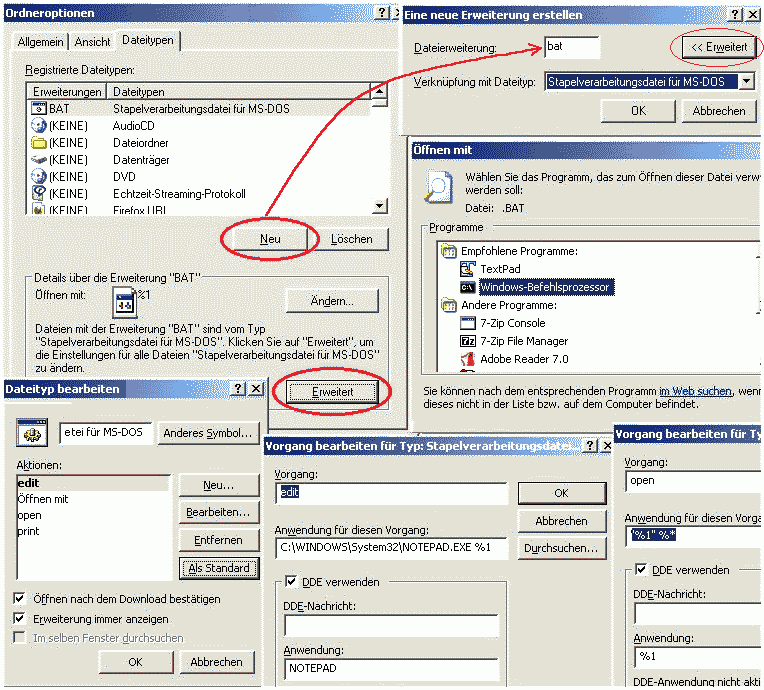Screen dimensions: 764x690
Task: Select the 7-Zip File Manager icon
Action: (468, 341)
